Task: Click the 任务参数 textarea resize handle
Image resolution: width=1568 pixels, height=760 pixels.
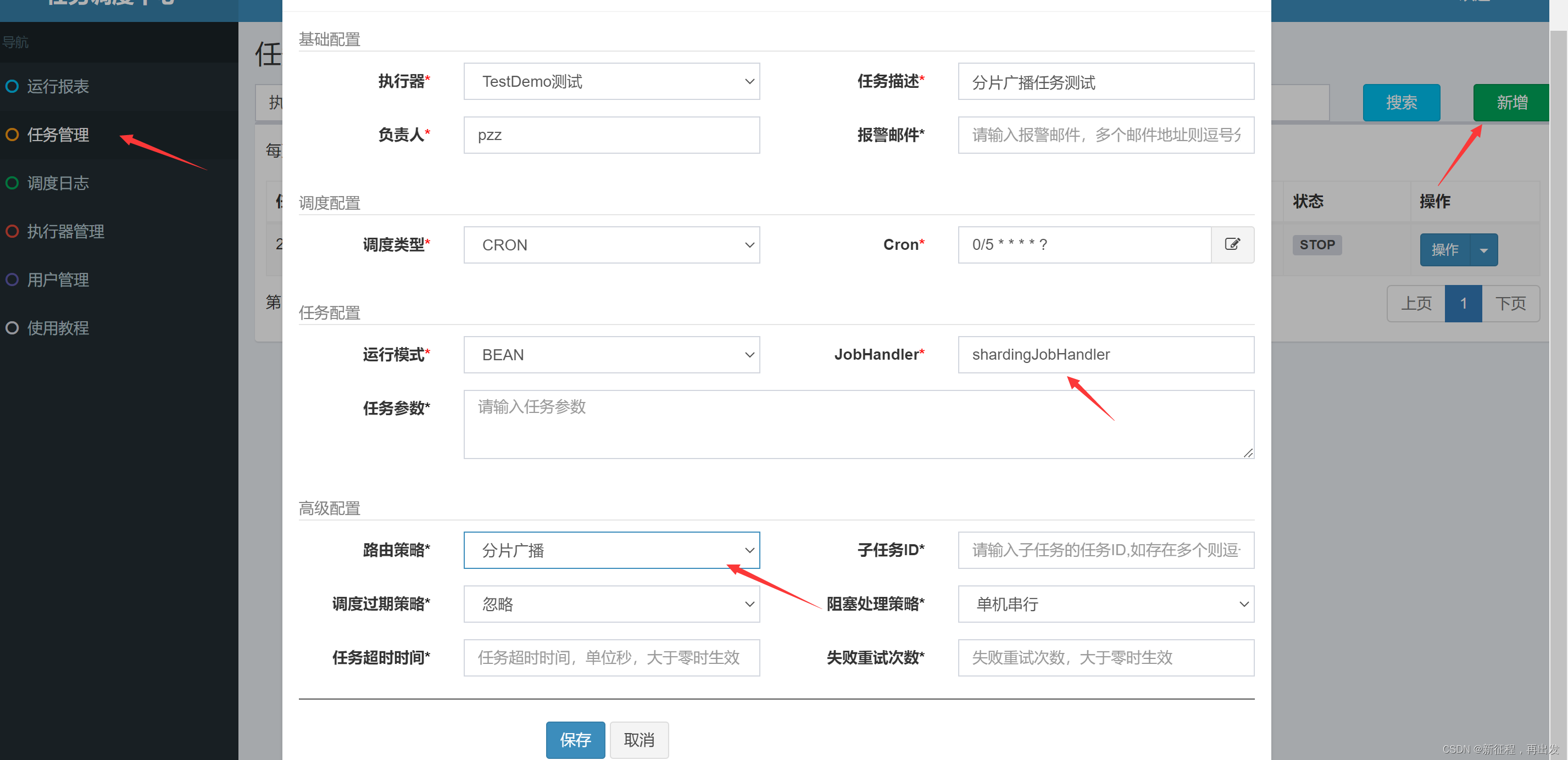Action: [x=1248, y=452]
